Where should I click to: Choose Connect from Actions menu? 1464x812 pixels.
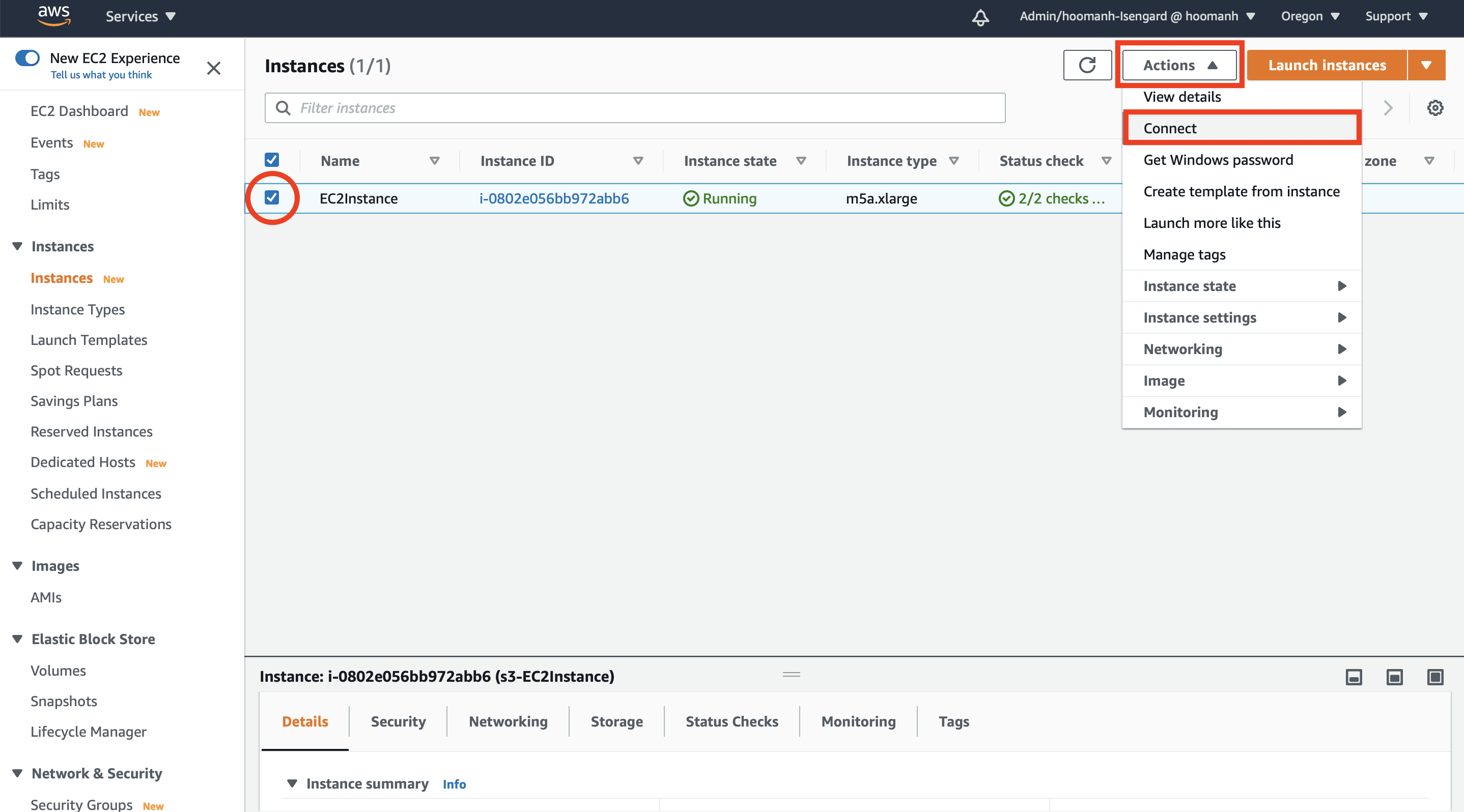tap(1242, 128)
